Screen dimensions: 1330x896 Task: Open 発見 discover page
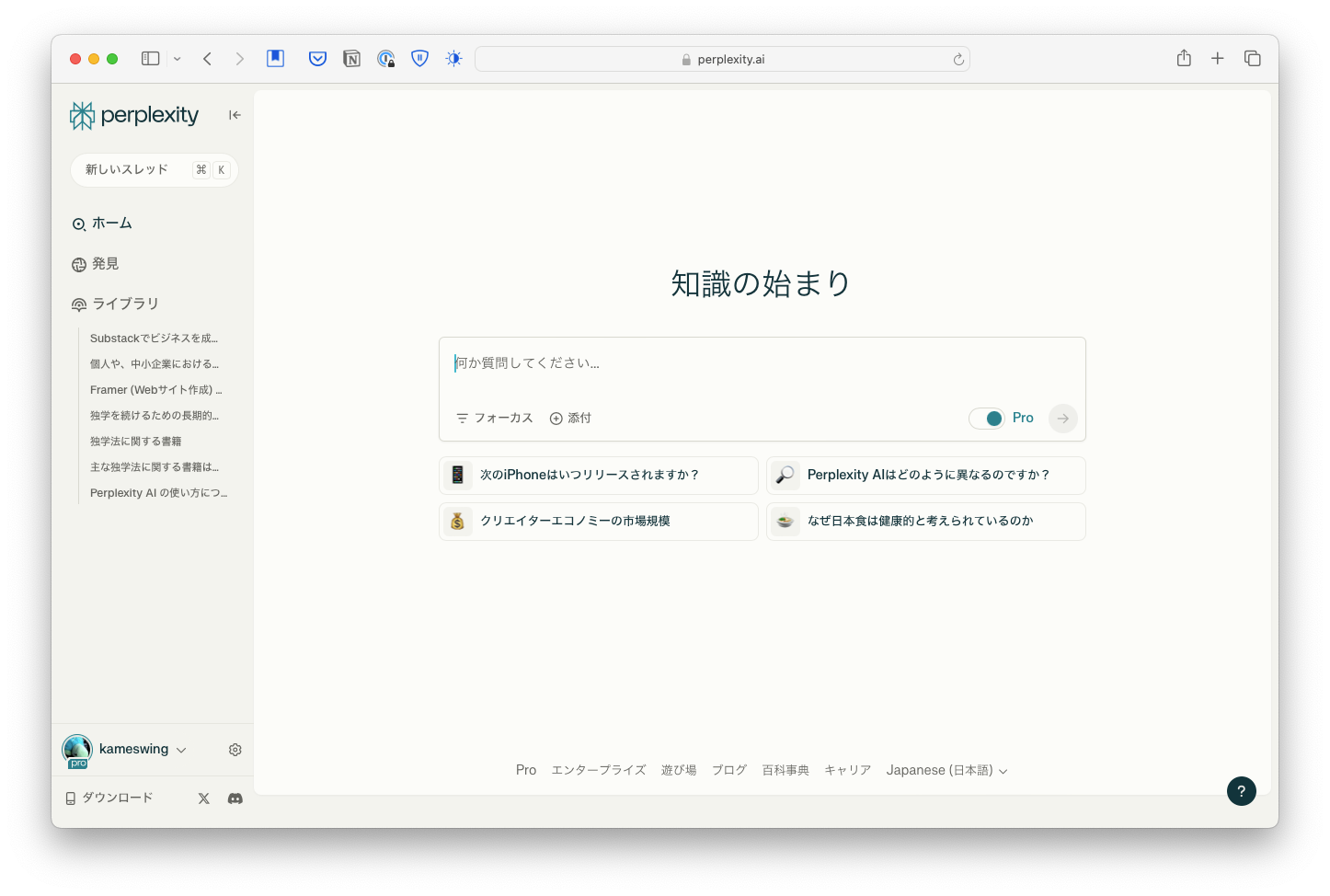96,264
